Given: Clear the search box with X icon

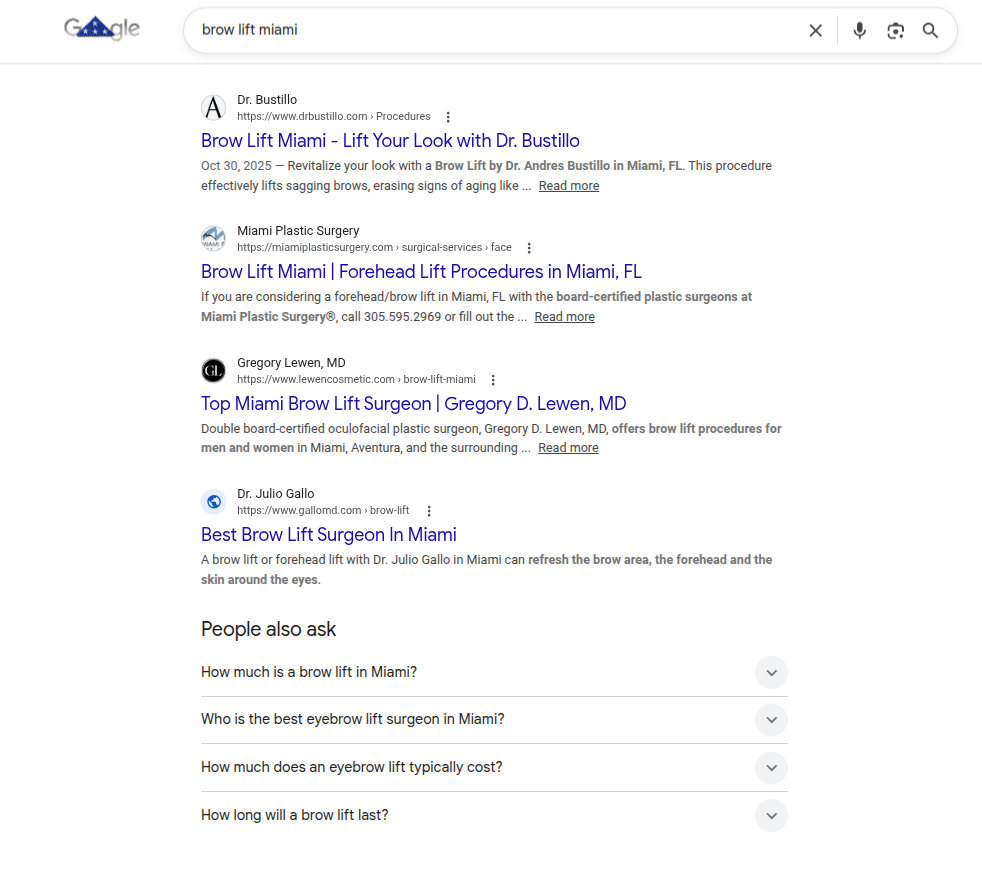Looking at the screenshot, I should 815,31.
